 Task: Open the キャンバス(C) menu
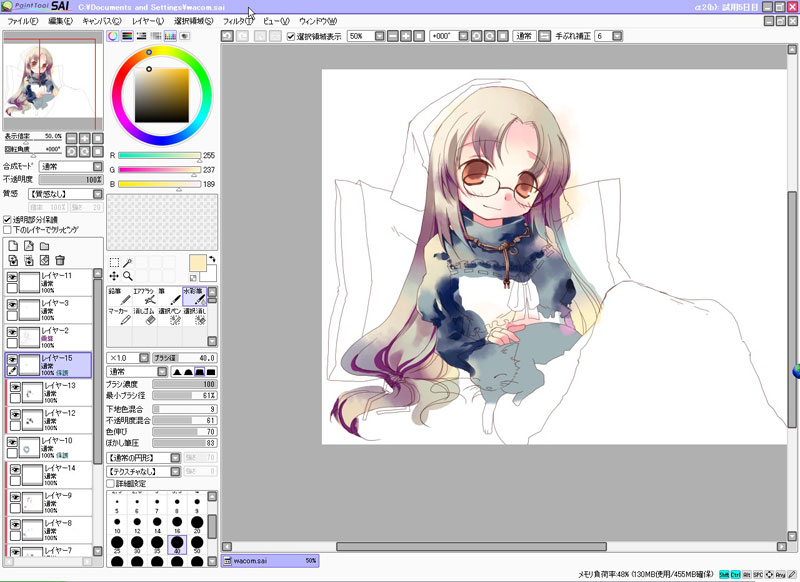[102, 21]
